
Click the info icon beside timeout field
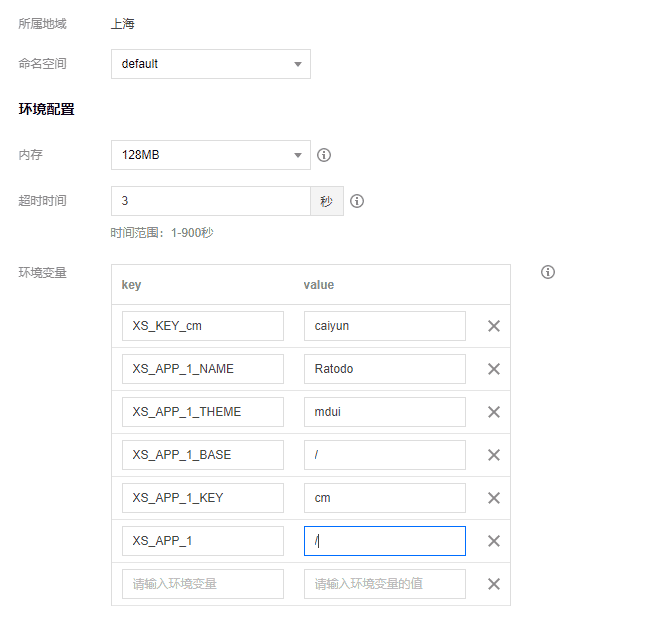357,201
